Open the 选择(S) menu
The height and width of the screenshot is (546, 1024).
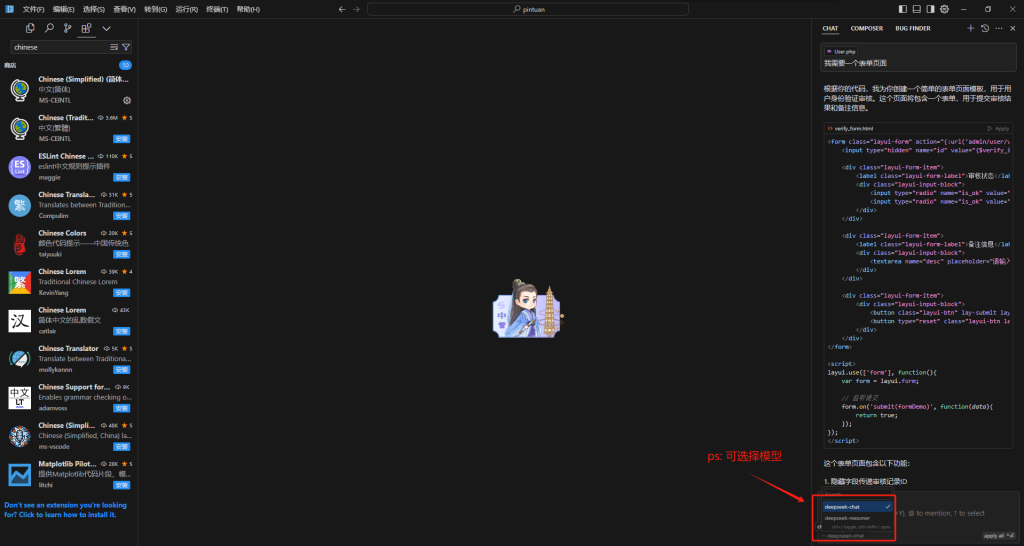pos(94,9)
